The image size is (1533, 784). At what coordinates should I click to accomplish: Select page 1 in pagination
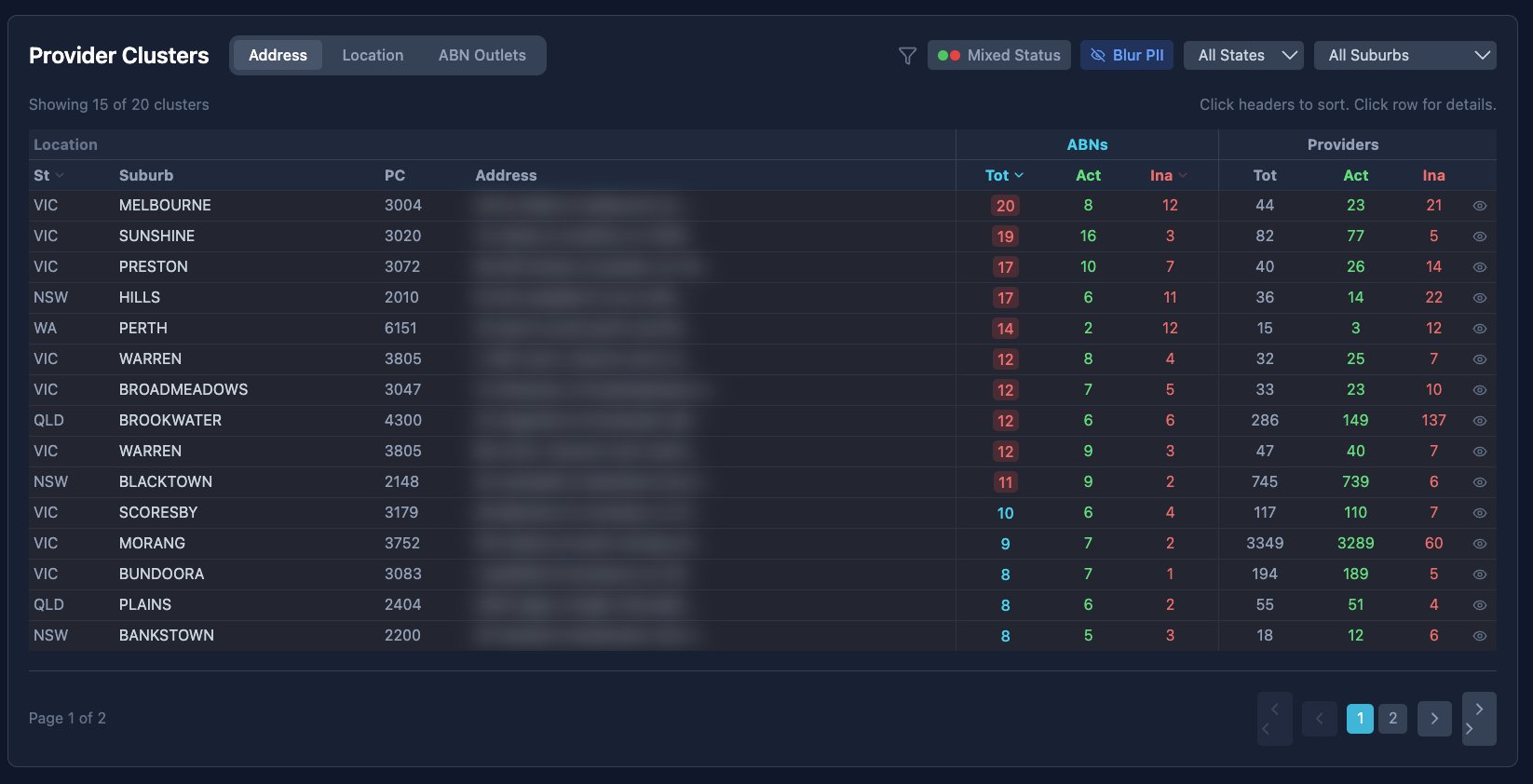[x=1360, y=718]
